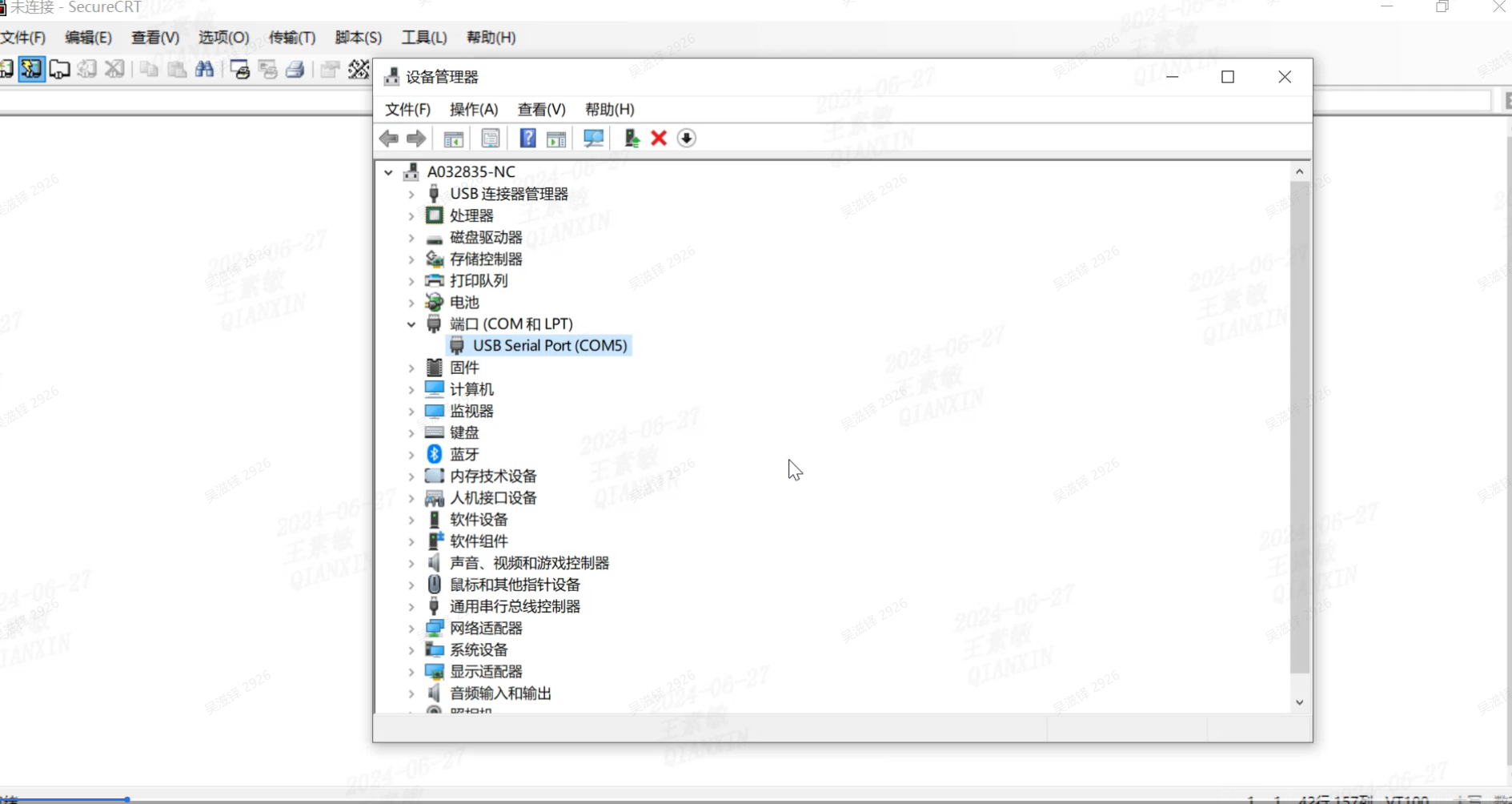Select 打印队列 tree item
The image size is (1512, 804).
click(479, 281)
